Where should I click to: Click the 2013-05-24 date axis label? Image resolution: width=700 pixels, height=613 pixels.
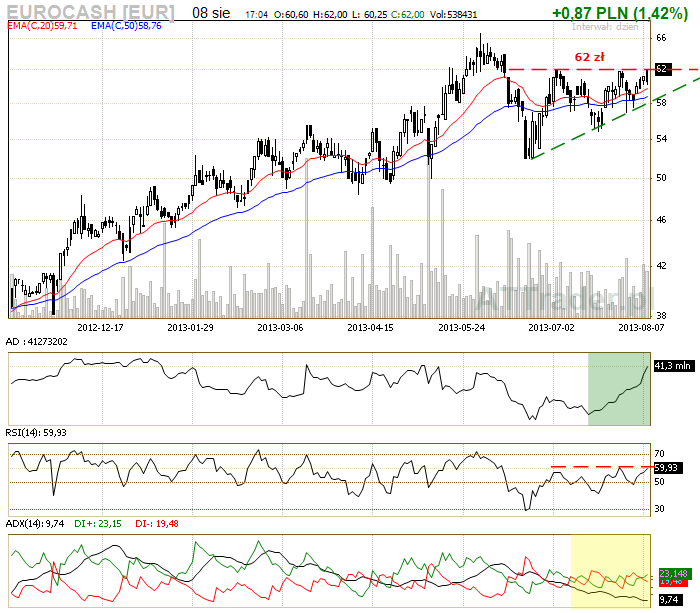pyautogui.click(x=462, y=328)
